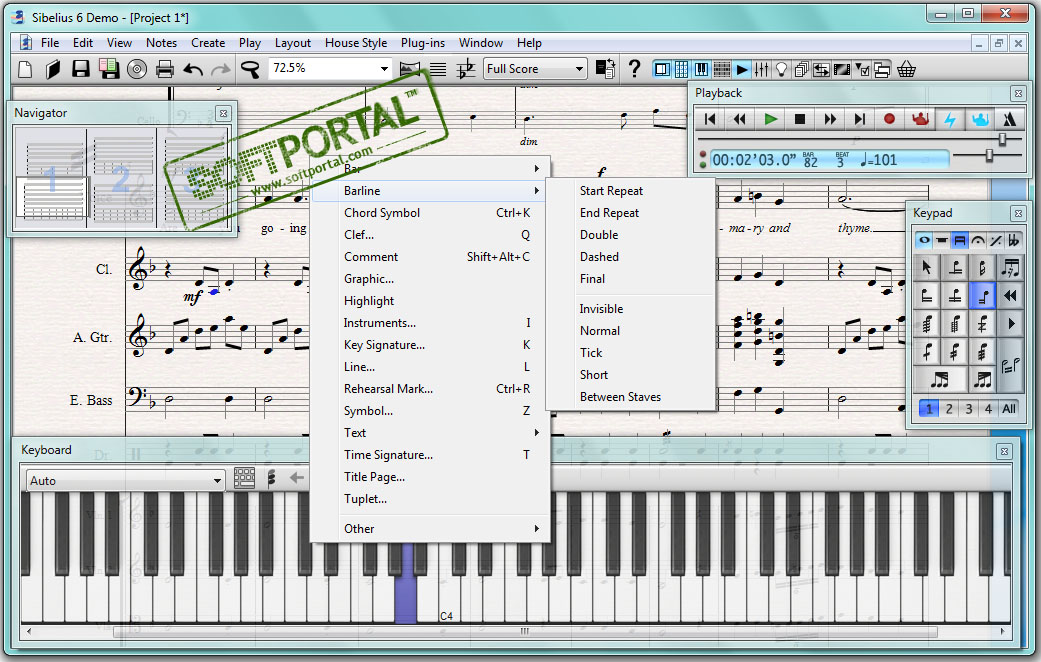Select the All voices Keypad button
This screenshot has height=662, width=1041.
pos(1009,408)
